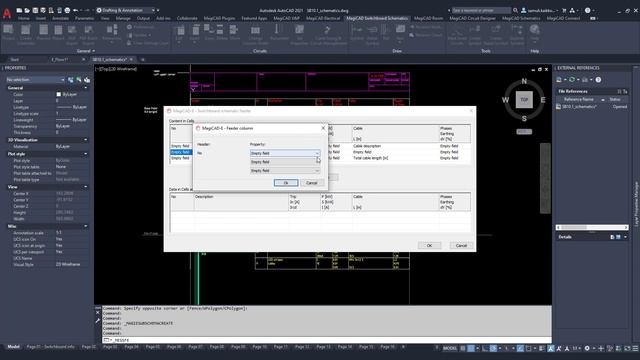640x360 pixels.
Task: Click the search keyword input field
Action: 481,10
